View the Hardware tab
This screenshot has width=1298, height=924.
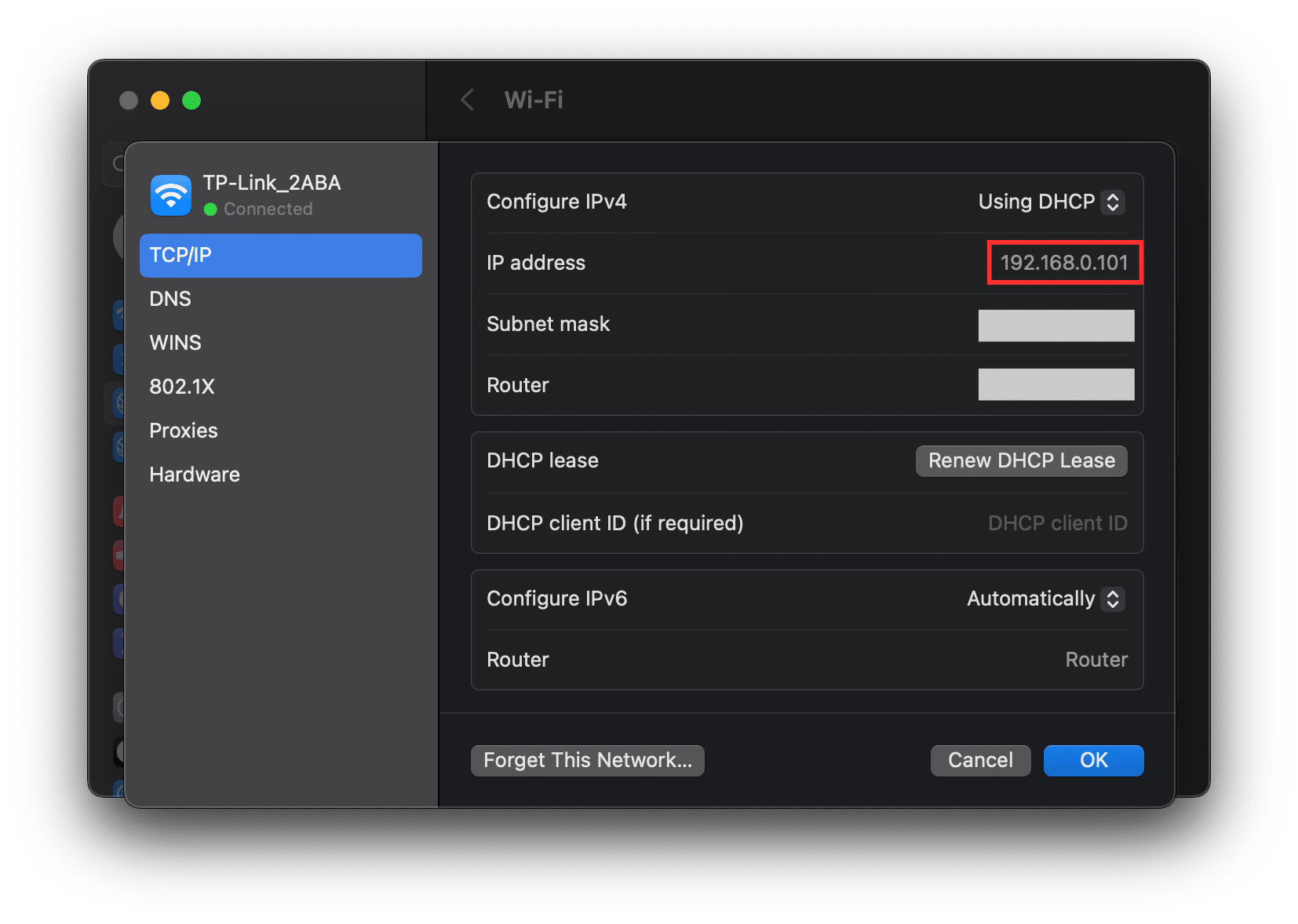pos(195,475)
